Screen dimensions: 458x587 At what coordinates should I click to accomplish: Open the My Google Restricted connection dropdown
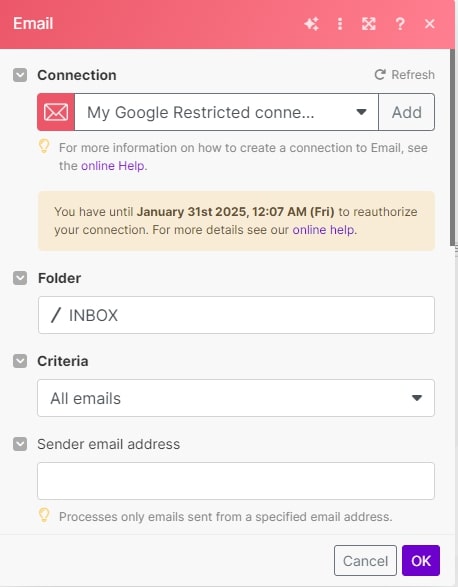226,112
